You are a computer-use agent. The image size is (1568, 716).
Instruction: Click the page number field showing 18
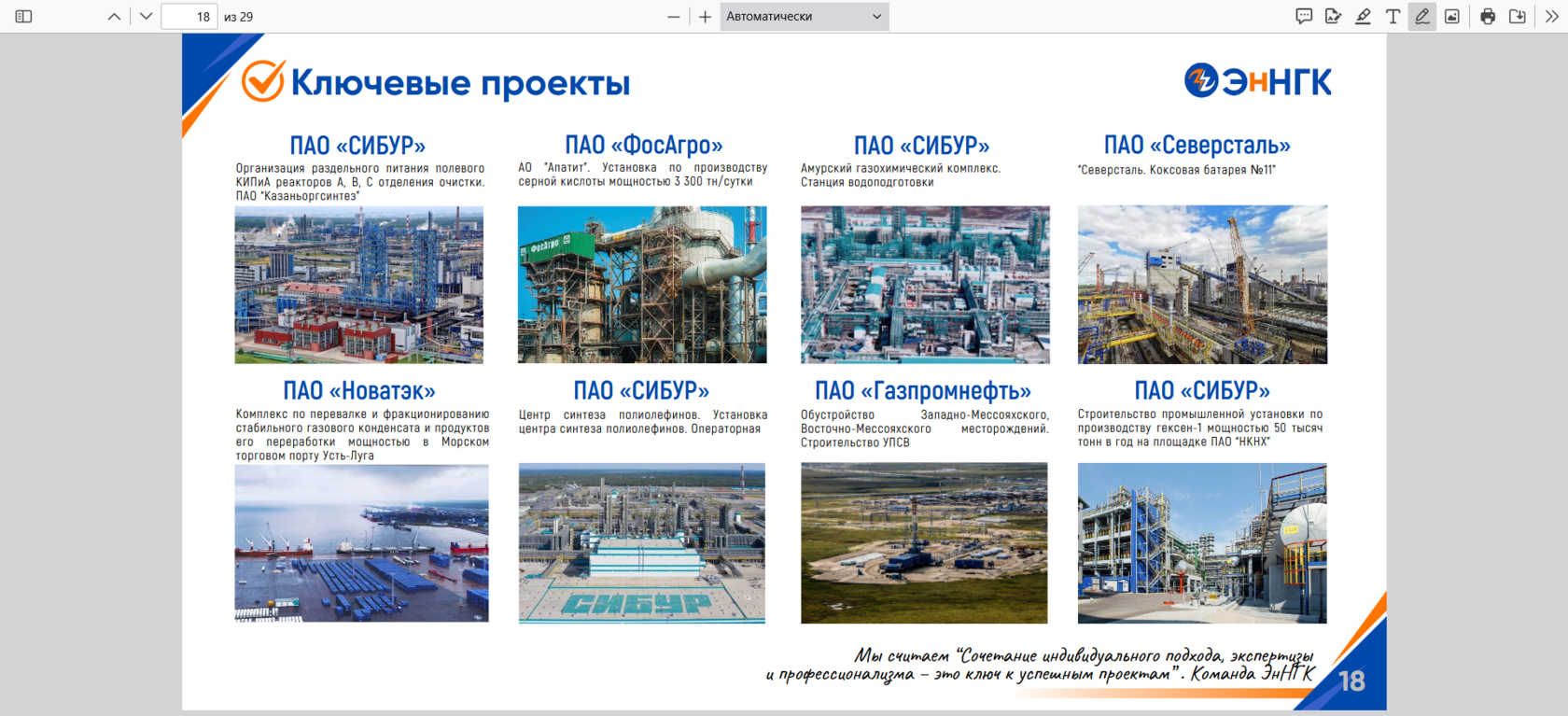pos(189,17)
